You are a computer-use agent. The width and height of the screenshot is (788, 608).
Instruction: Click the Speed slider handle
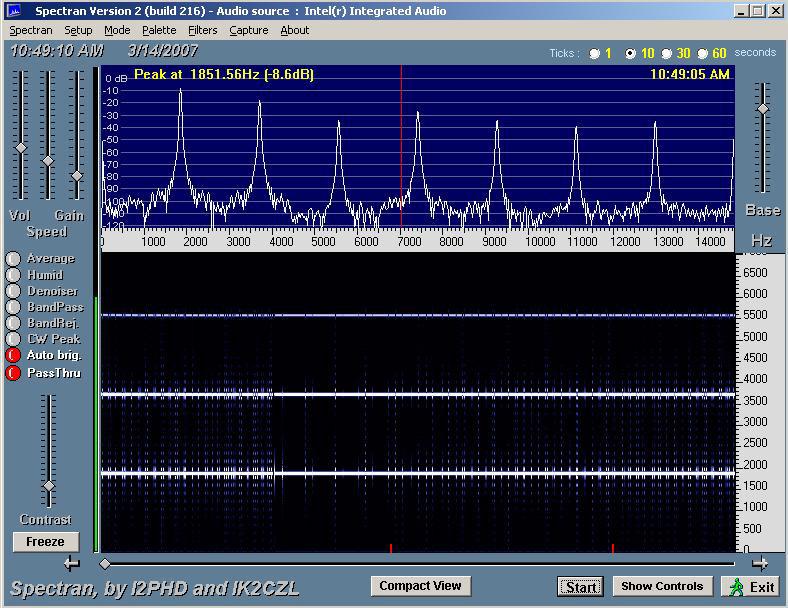click(48, 161)
